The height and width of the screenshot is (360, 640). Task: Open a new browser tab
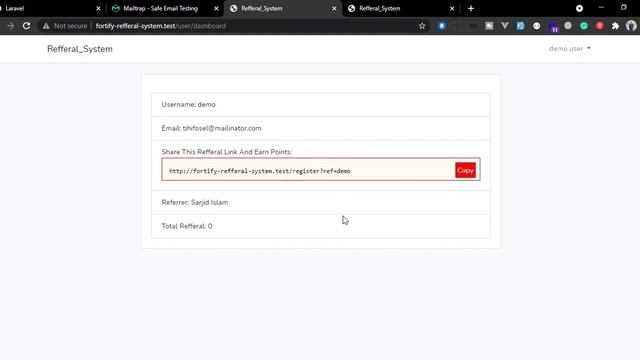[x=471, y=8]
